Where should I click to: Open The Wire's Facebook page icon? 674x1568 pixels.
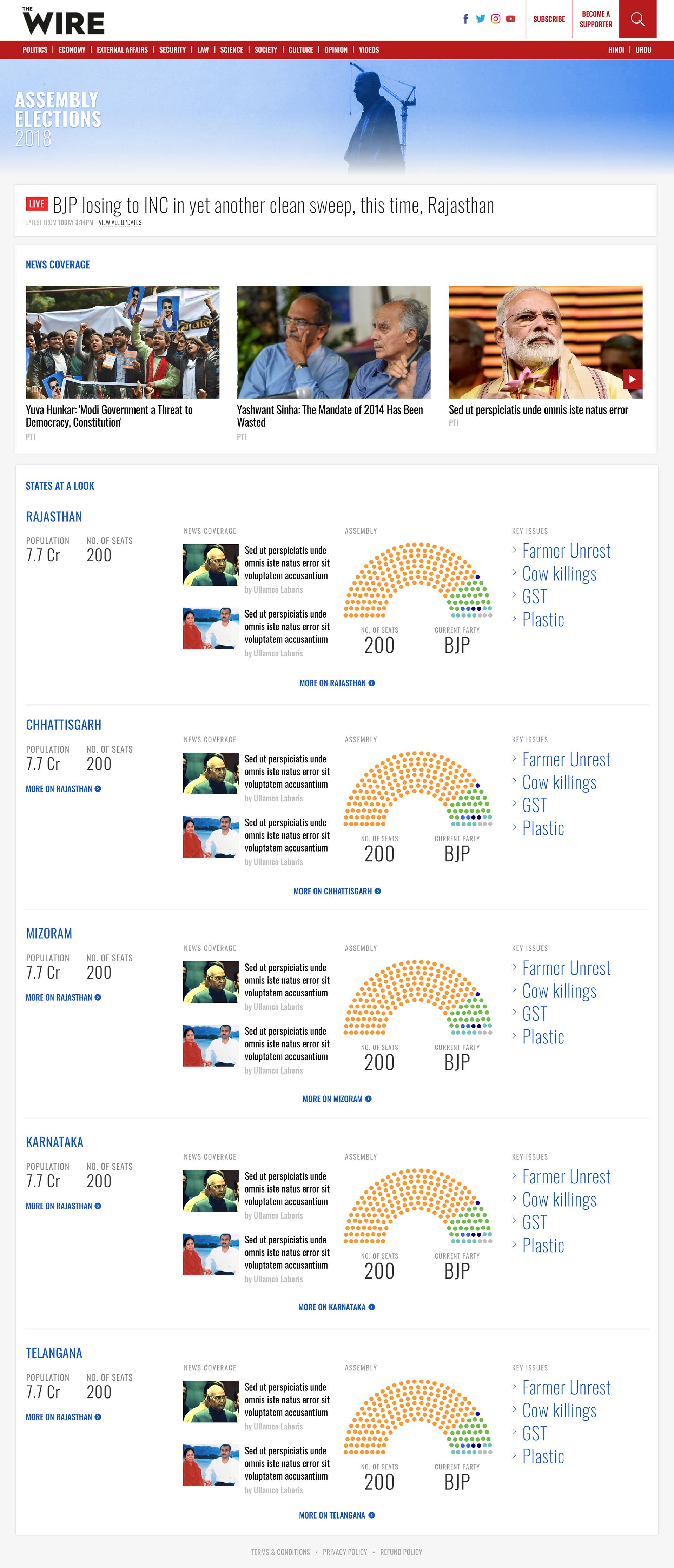pos(466,19)
